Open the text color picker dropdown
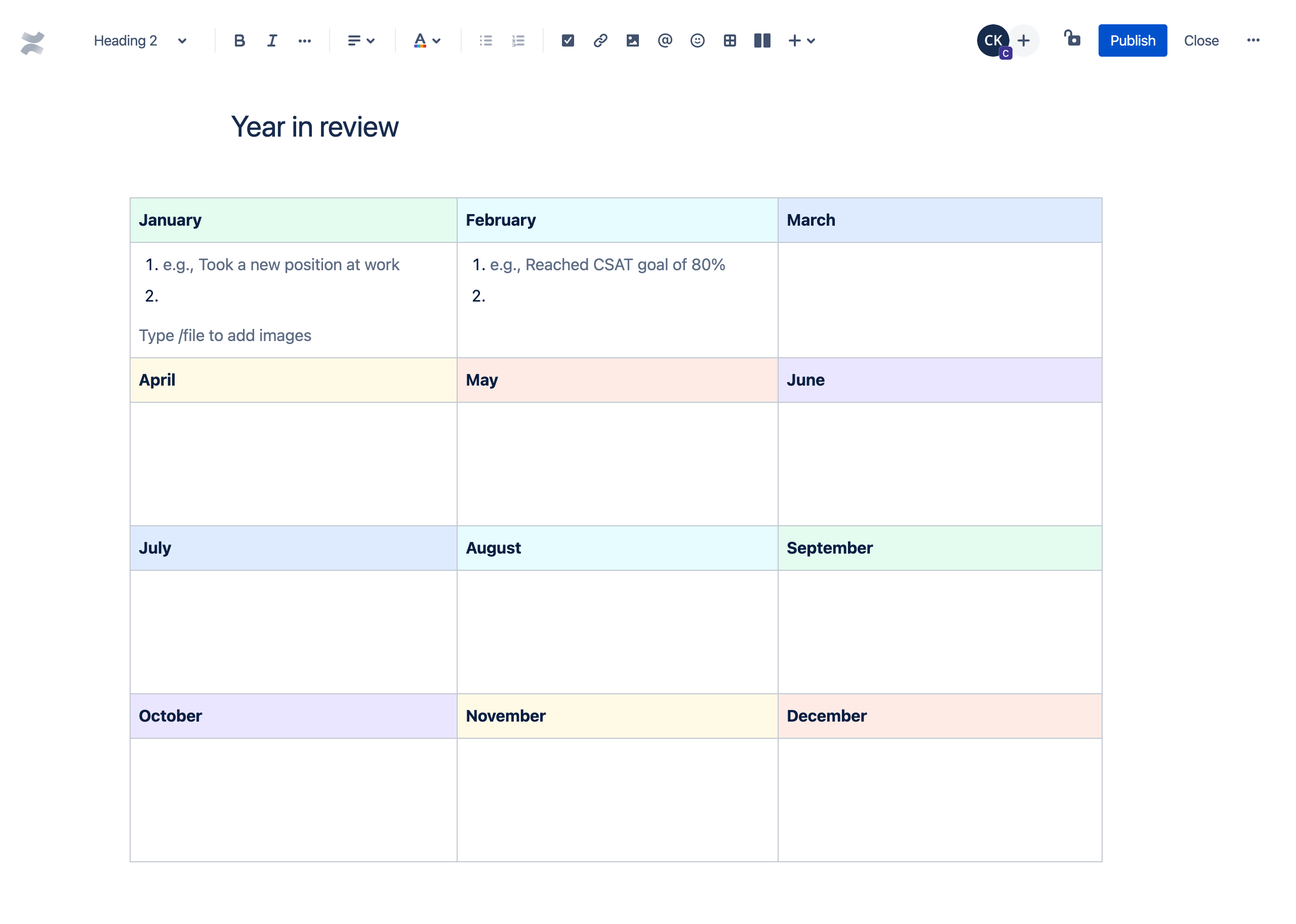The height and width of the screenshot is (924, 1296). 437,40
